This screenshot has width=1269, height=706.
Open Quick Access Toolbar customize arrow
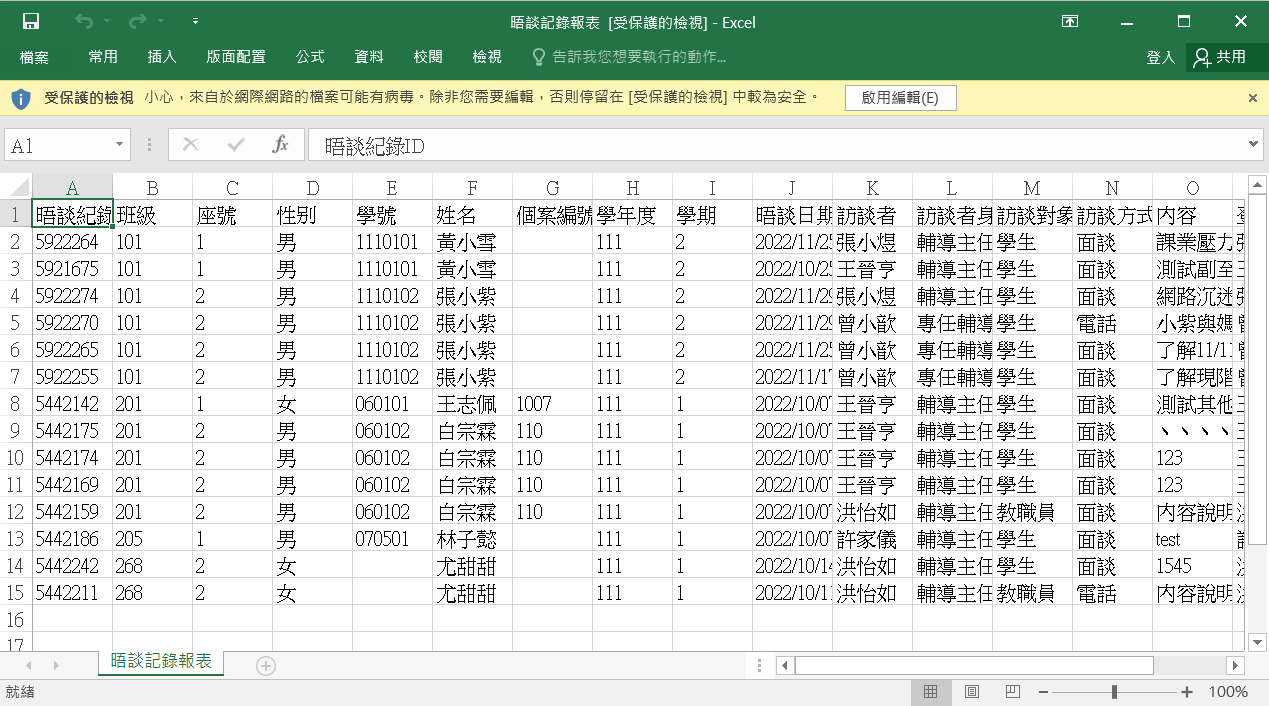(x=195, y=21)
